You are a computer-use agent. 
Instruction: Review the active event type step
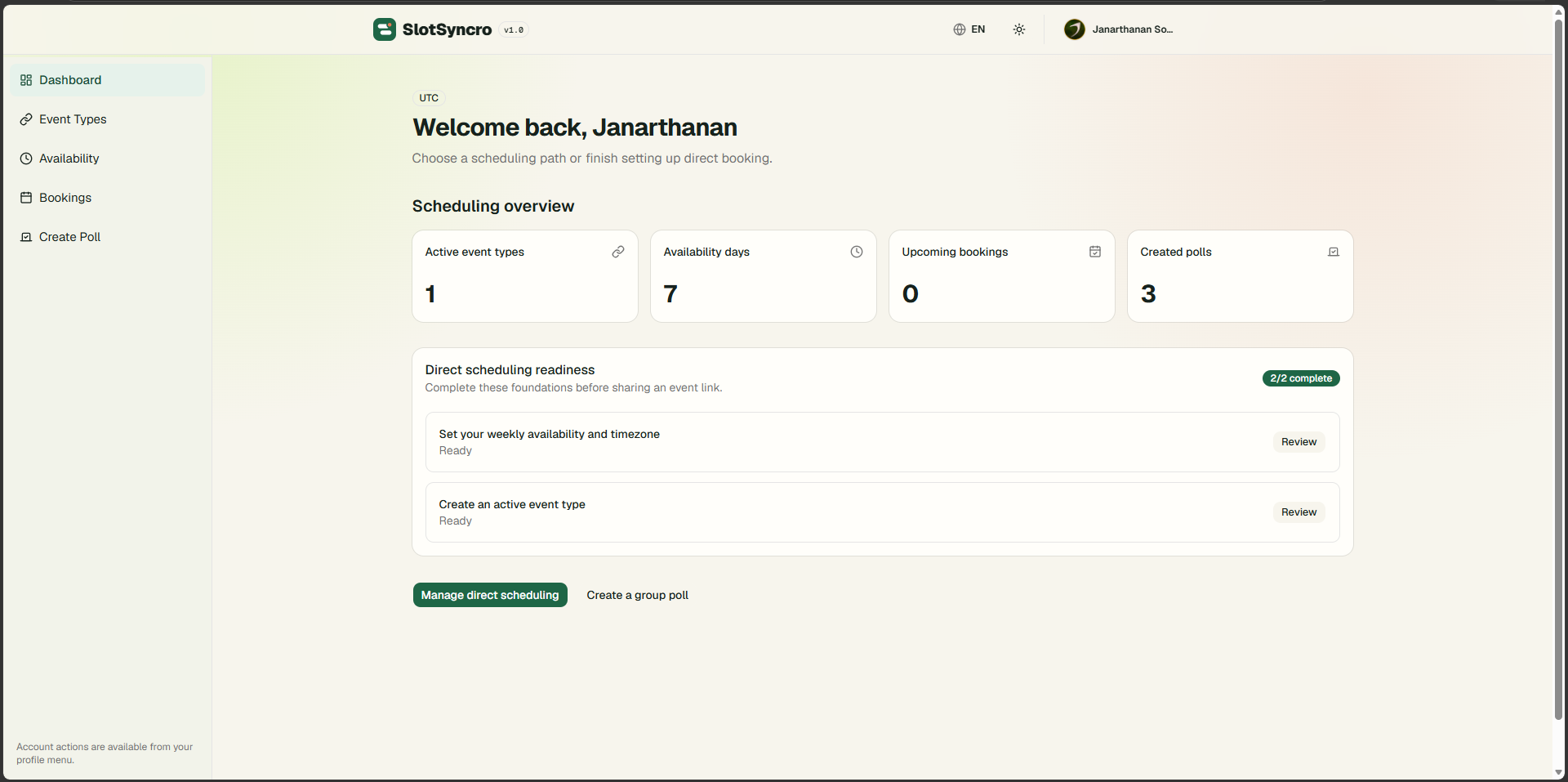click(x=1298, y=512)
